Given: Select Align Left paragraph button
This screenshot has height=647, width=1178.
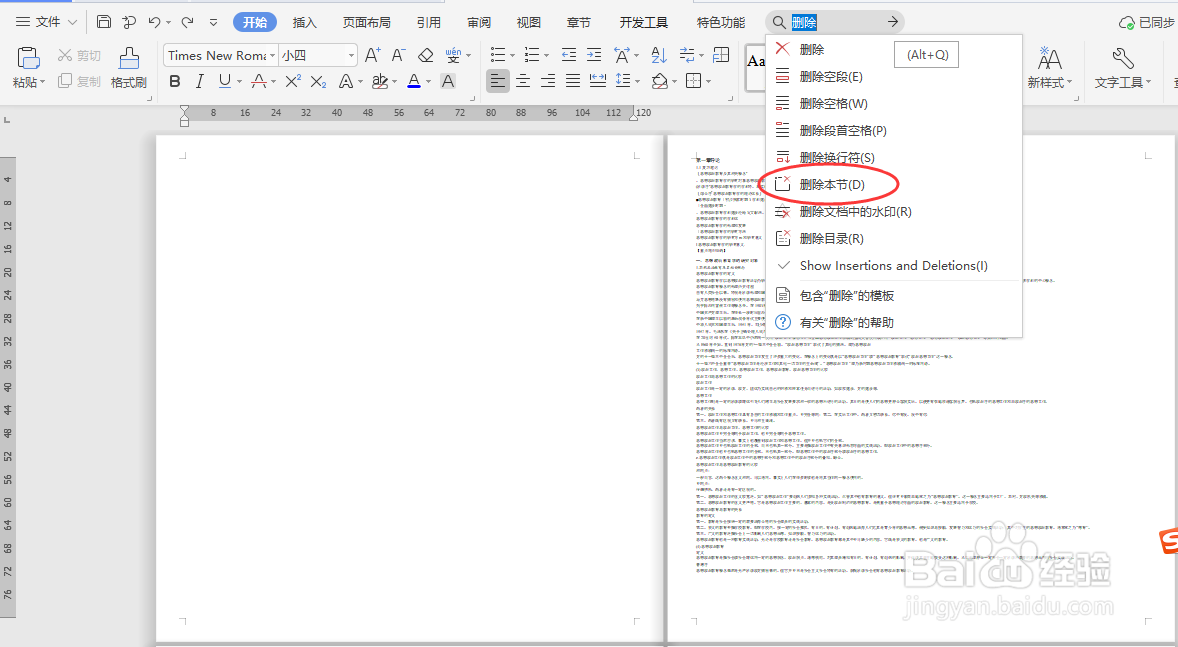Looking at the screenshot, I should [497, 81].
